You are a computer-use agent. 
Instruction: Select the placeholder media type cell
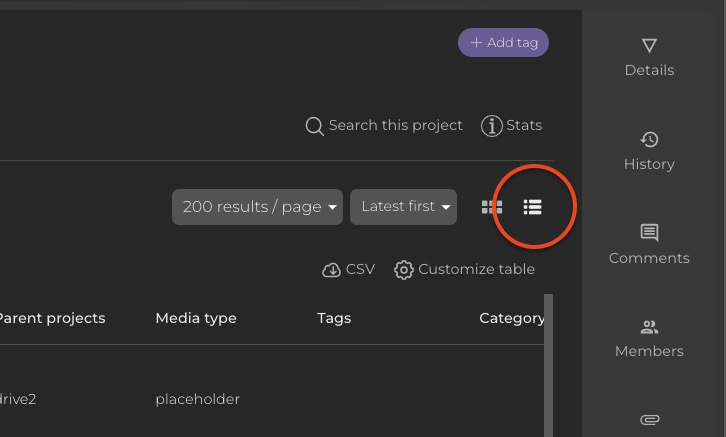pos(197,399)
